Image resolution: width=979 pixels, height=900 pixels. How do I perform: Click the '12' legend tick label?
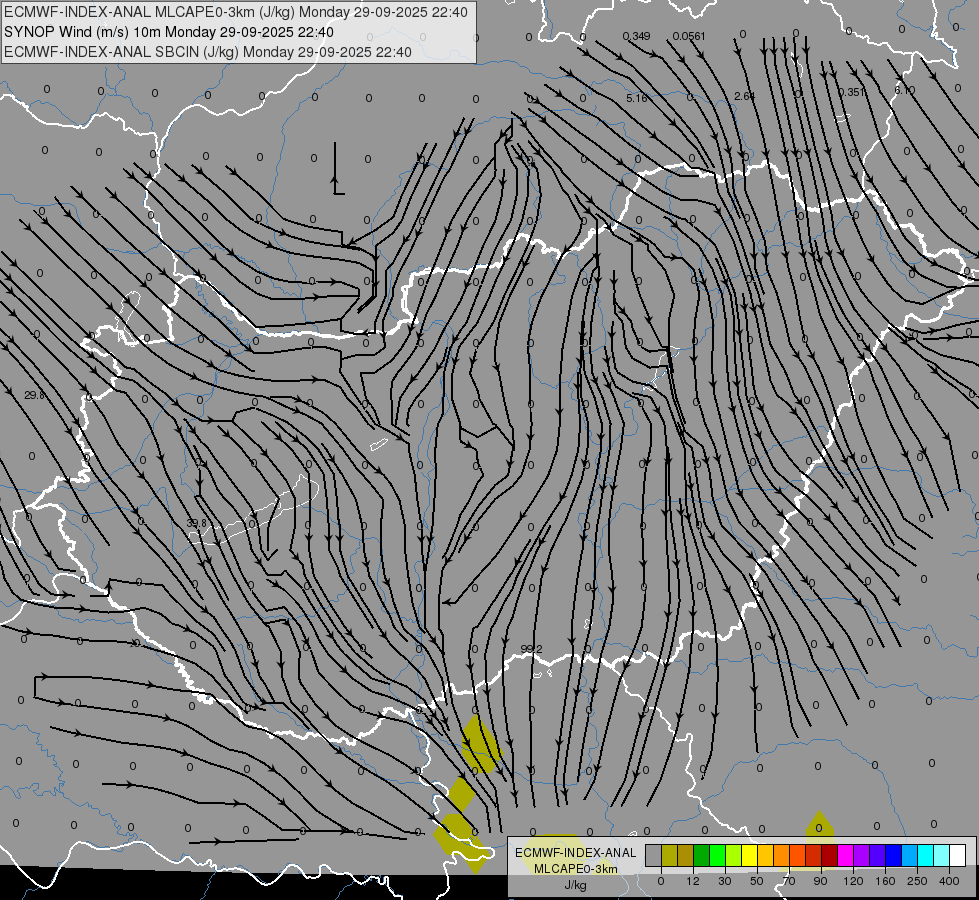(x=693, y=881)
